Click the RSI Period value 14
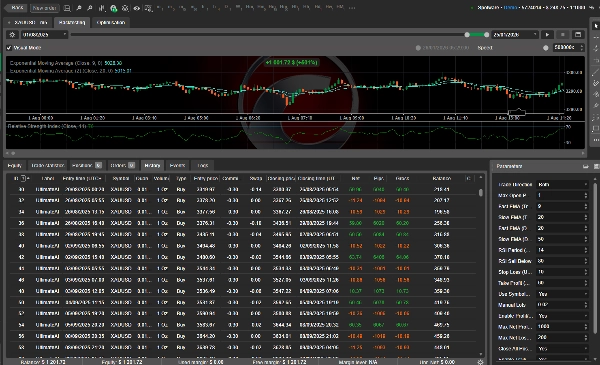The width and height of the screenshot is (600, 365). coord(562,250)
